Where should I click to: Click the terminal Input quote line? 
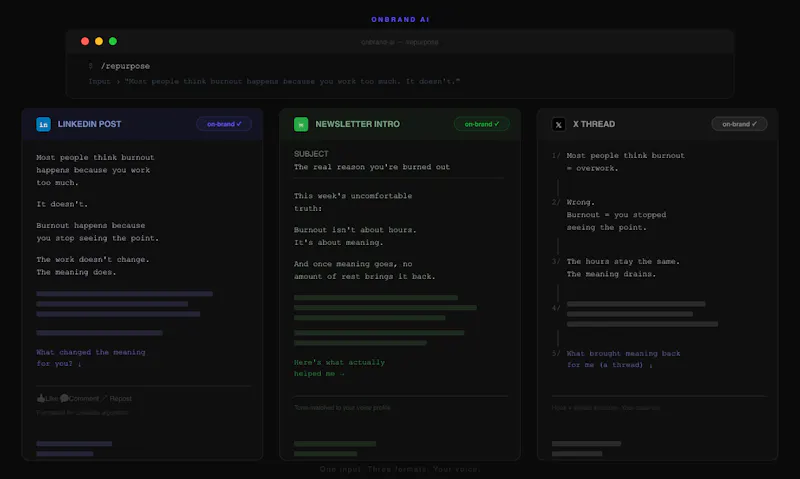274,81
